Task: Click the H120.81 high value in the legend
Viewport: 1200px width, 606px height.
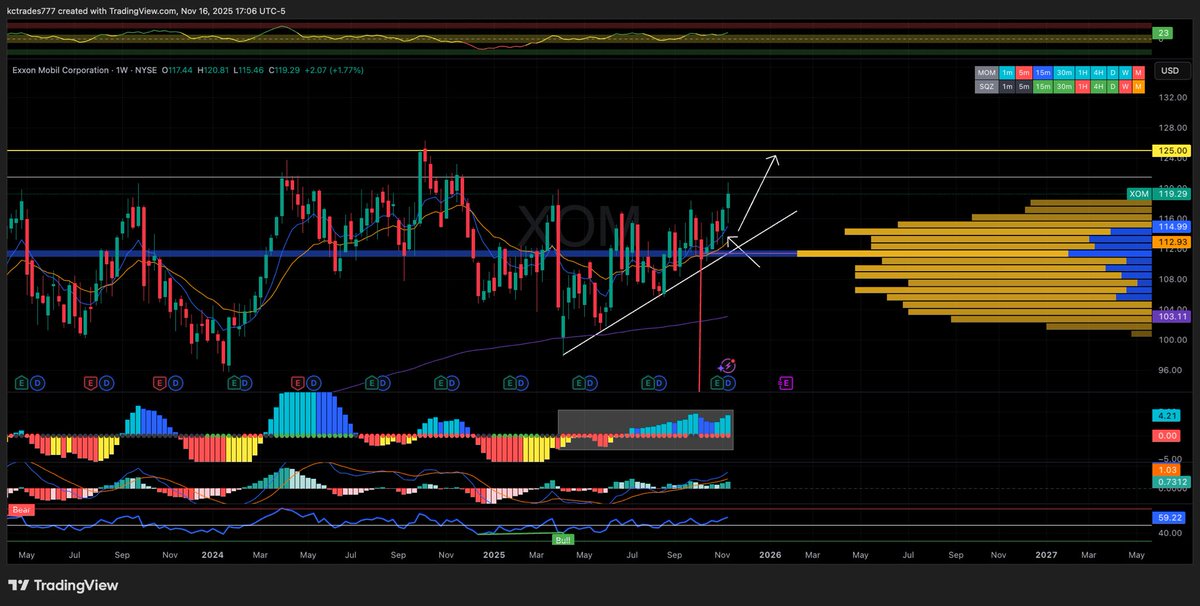Action: point(215,70)
